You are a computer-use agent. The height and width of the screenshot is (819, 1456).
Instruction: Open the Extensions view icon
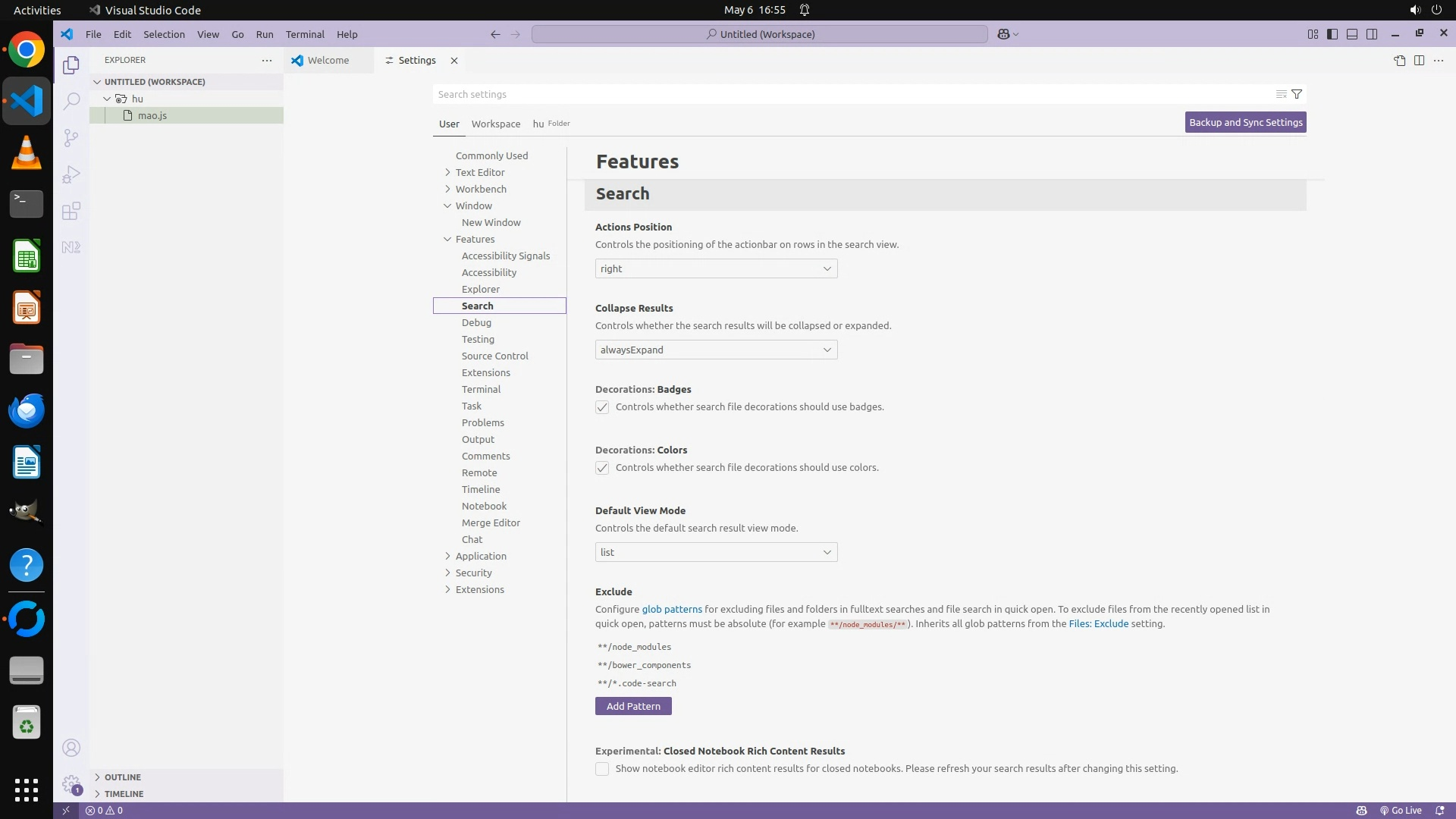71,211
